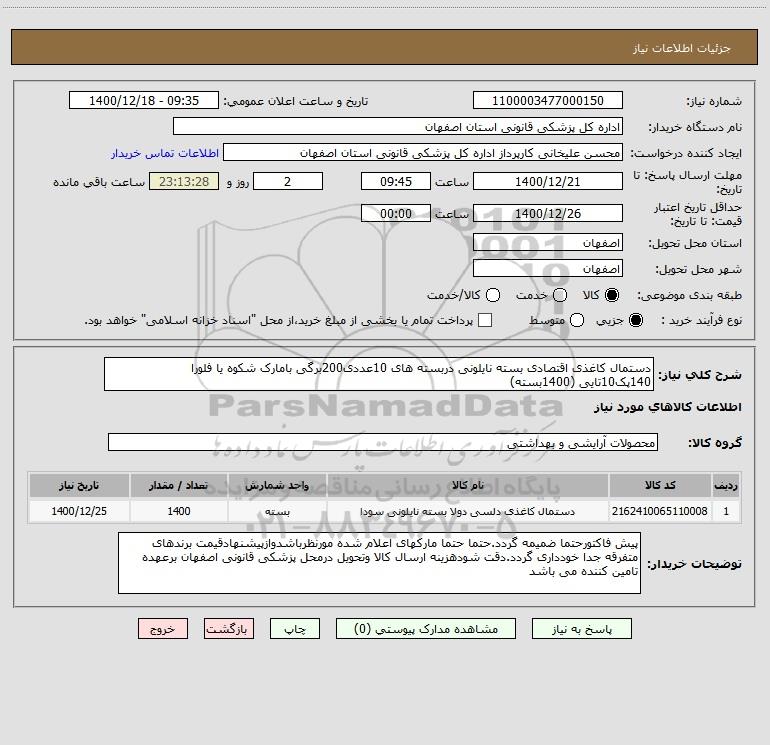Select the جزیی purchase type radio
Viewport: 770px width, 745px height.
pyautogui.click(x=635, y=320)
